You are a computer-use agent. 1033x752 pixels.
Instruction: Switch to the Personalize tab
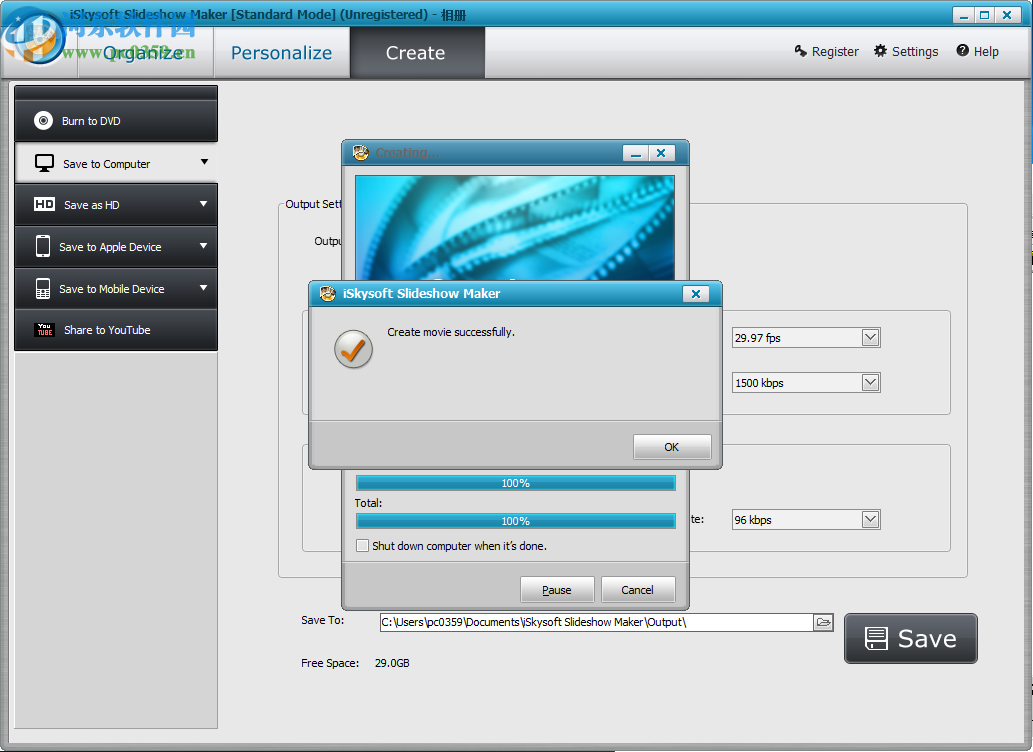pos(281,52)
